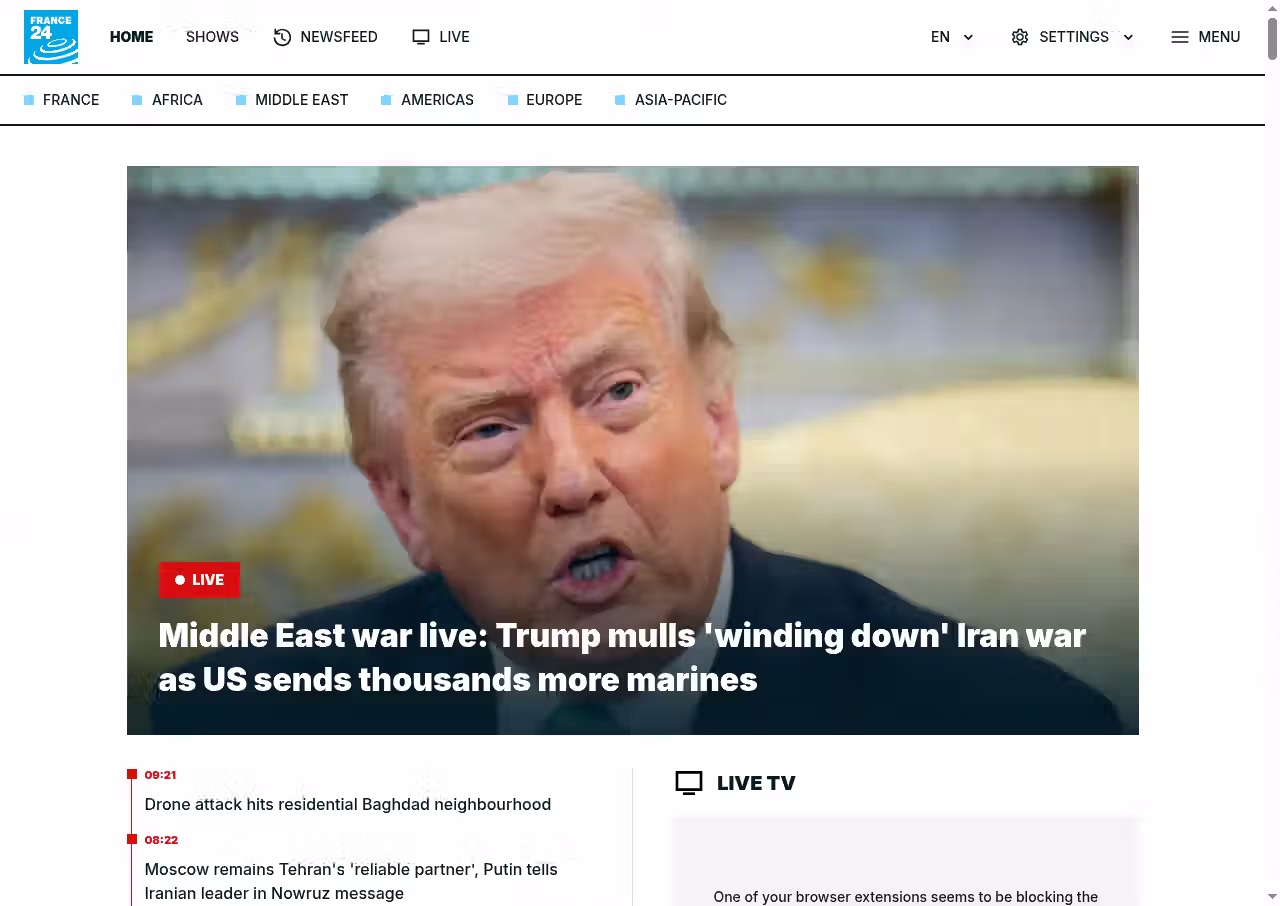The height and width of the screenshot is (906, 1280).
Task: Open the Middle East war live headline
Action: pyautogui.click(x=622, y=657)
